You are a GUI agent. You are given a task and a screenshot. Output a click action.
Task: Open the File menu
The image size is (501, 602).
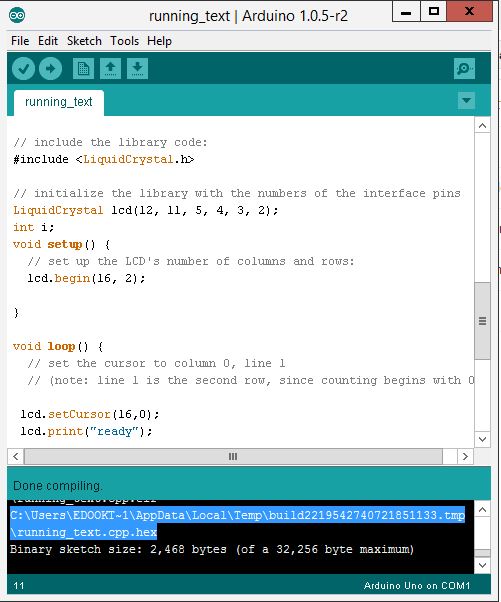[20, 41]
